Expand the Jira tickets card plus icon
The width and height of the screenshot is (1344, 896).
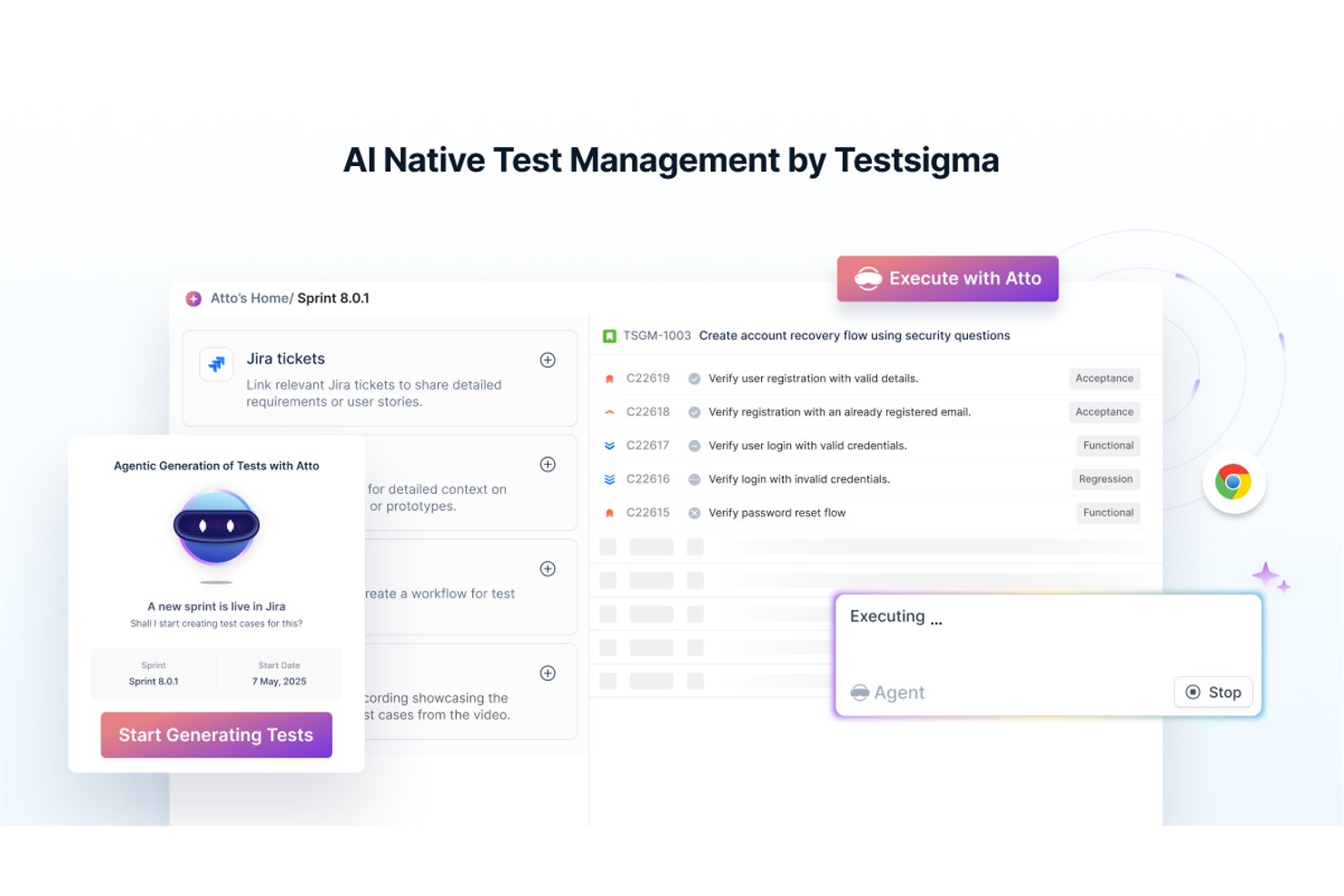pyautogui.click(x=548, y=359)
